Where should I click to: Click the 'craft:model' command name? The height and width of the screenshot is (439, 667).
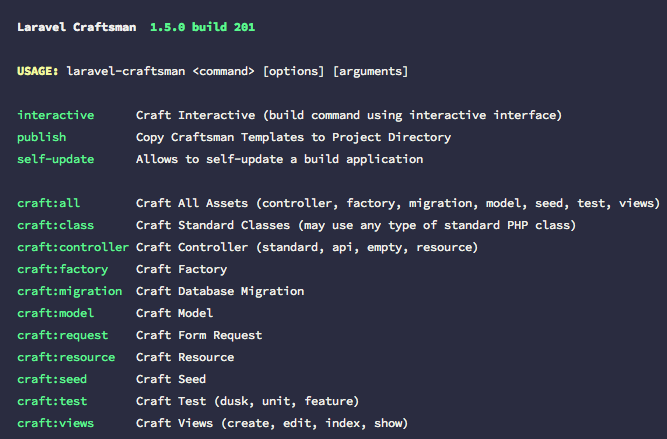[56, 313]
